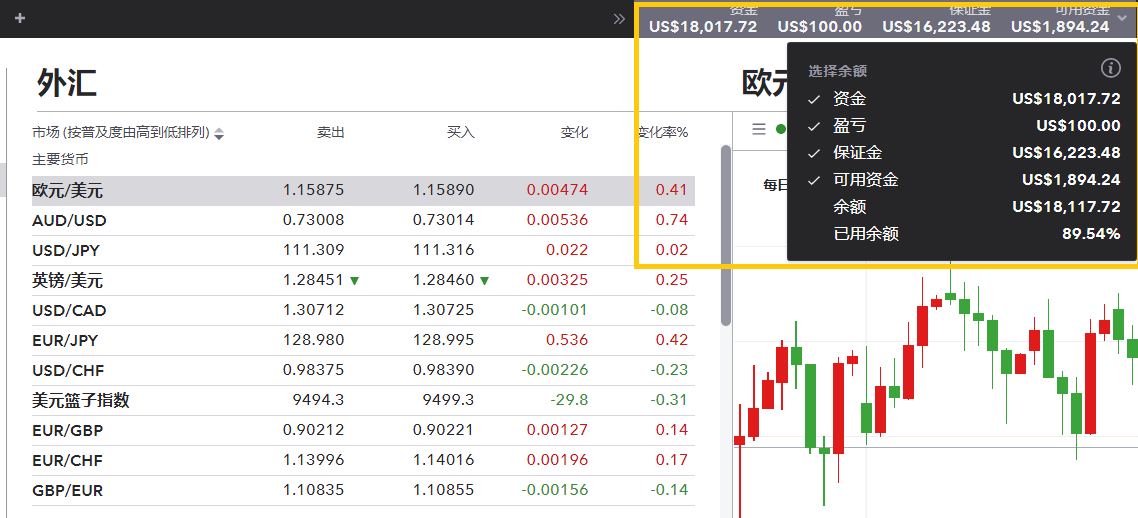Click the 卖出 column header

(x=330, y=132)
